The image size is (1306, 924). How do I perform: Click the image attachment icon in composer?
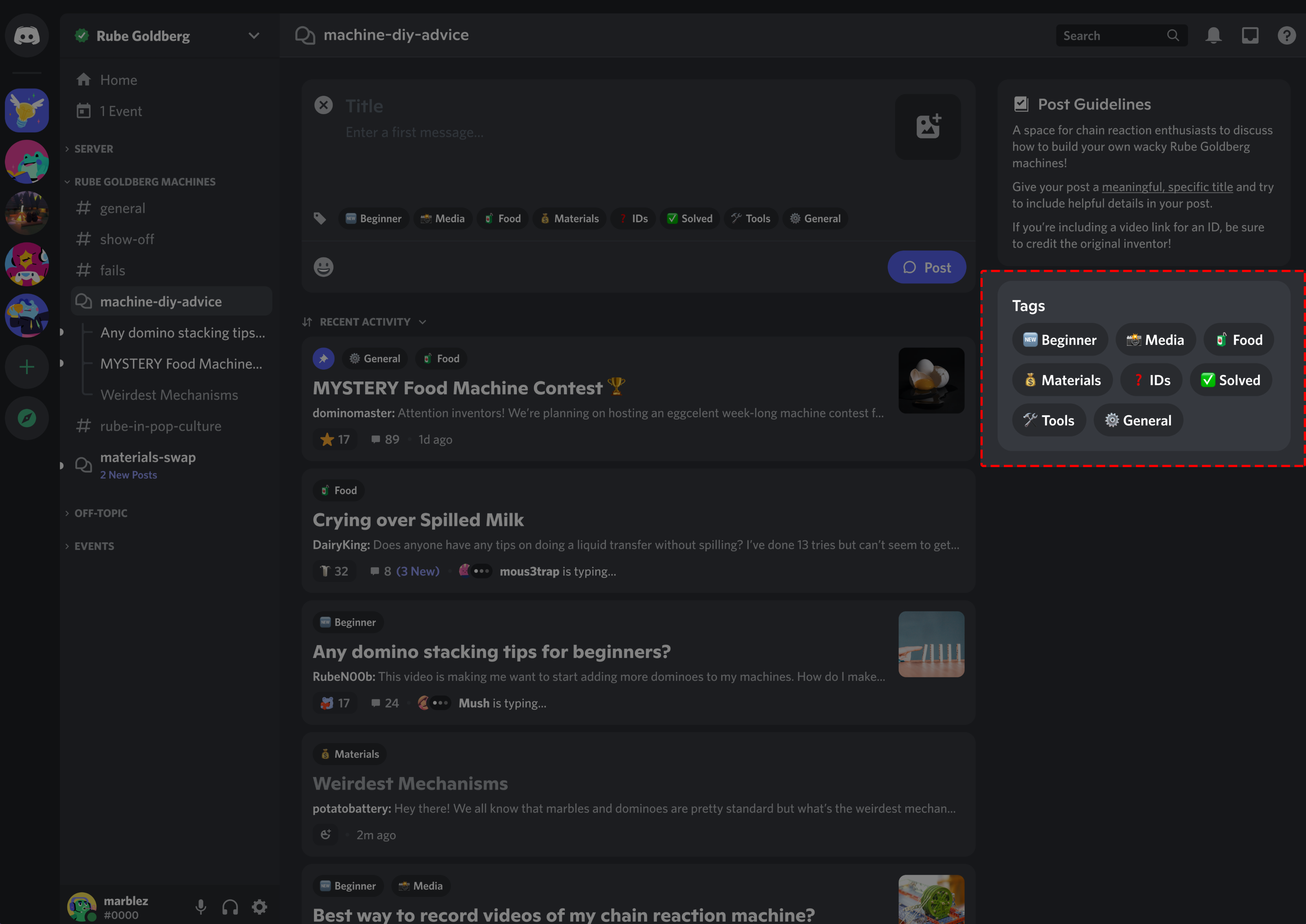point(928,122)
